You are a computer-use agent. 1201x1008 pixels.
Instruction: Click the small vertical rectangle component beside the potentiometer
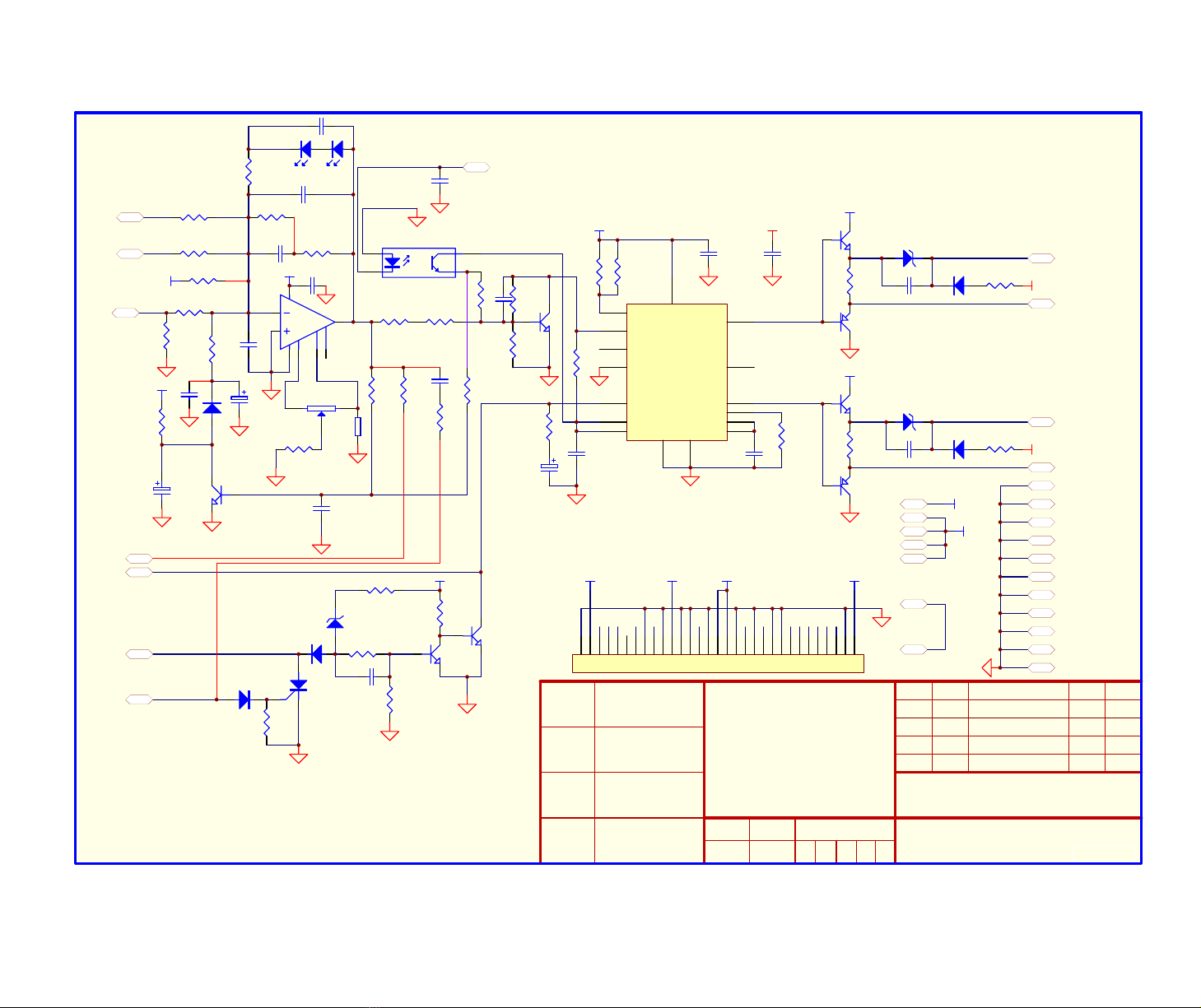(x=358, y=426)
